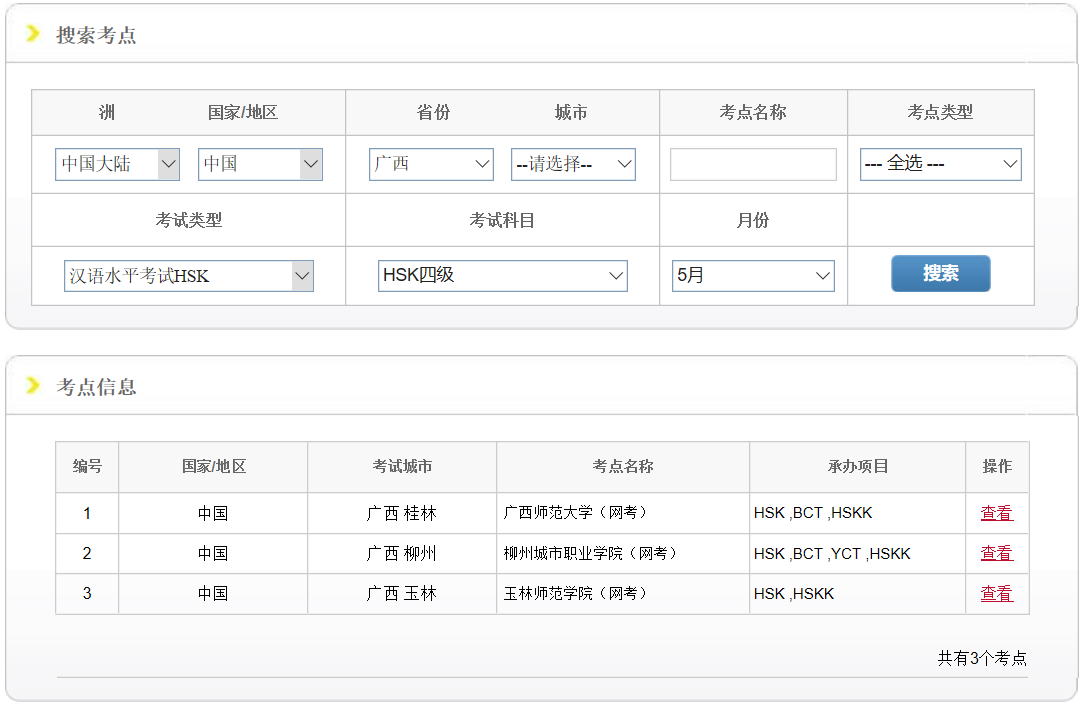Open the 城市 dropdown showing --请选择--

coord(573,164)
